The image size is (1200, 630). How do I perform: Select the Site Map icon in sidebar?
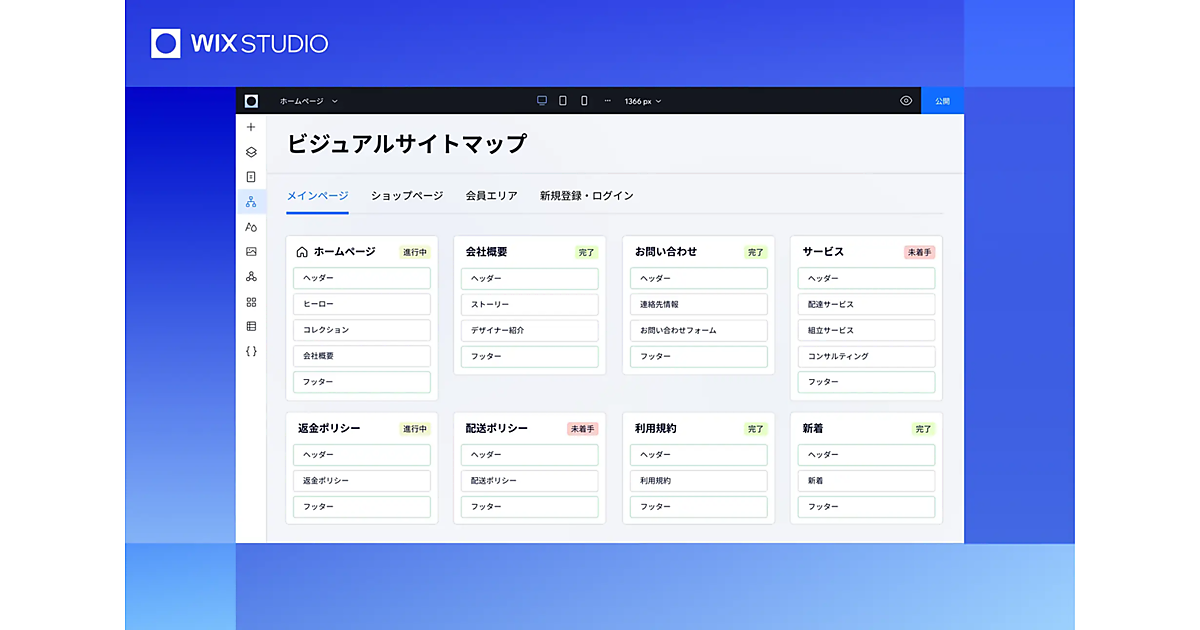coord(251,202)
